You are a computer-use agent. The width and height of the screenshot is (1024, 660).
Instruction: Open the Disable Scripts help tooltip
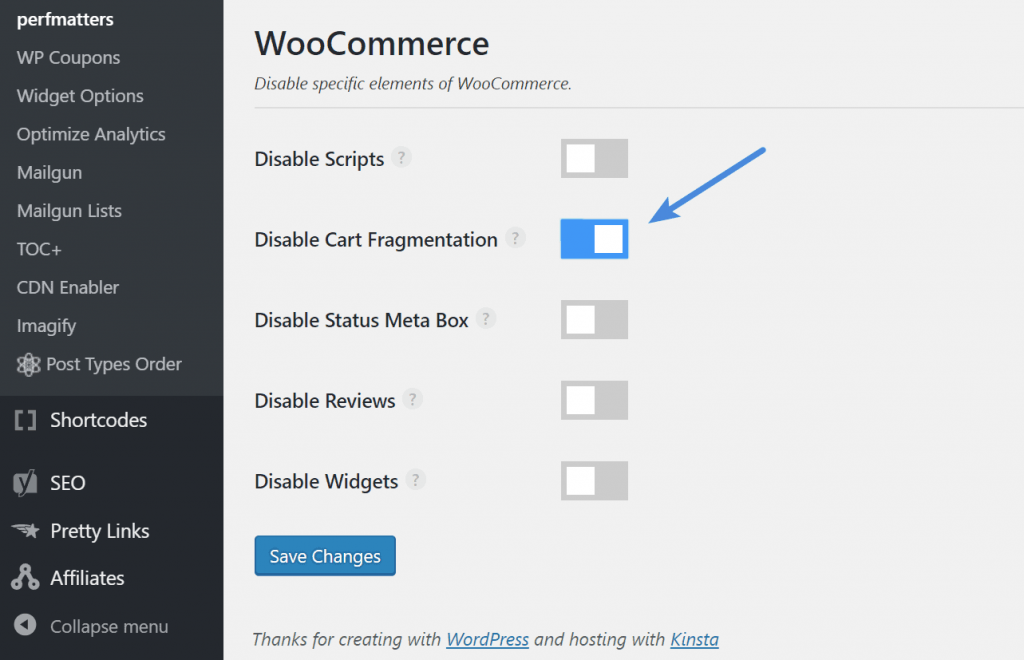[x=402, y=157]
